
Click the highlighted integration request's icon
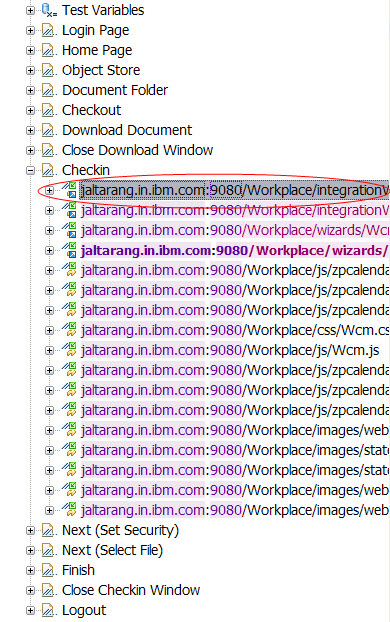(x=69, y=190)
